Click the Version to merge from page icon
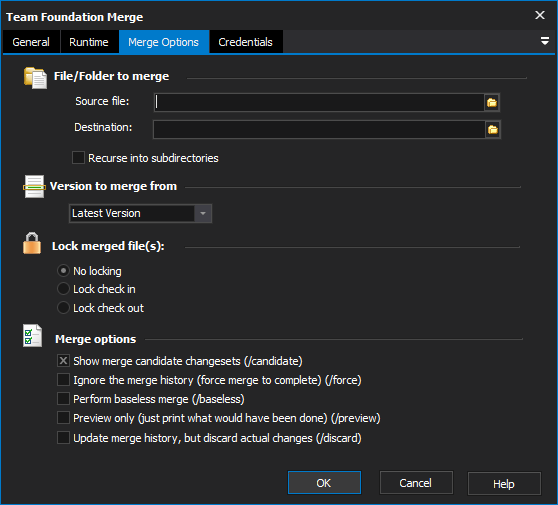The width and height of the screenshot is (558, 505). coord(34,186)
